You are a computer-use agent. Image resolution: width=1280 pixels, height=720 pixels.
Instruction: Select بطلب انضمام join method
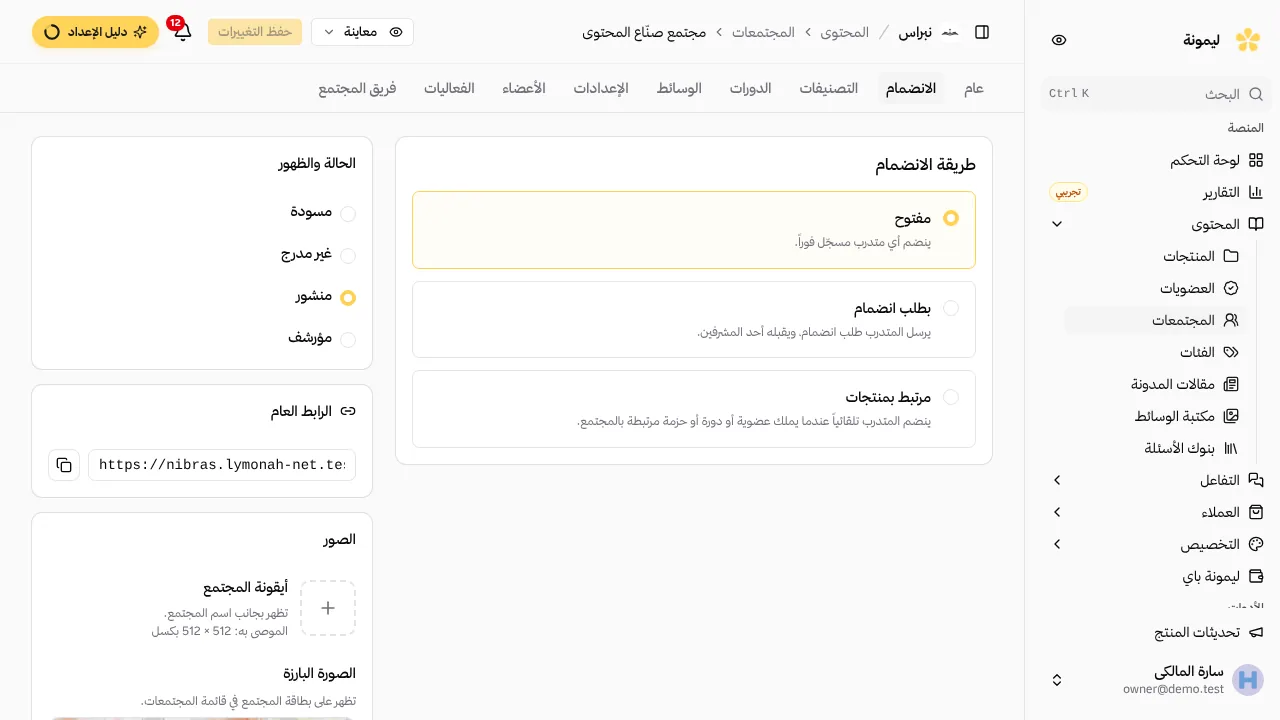(694, 319)
